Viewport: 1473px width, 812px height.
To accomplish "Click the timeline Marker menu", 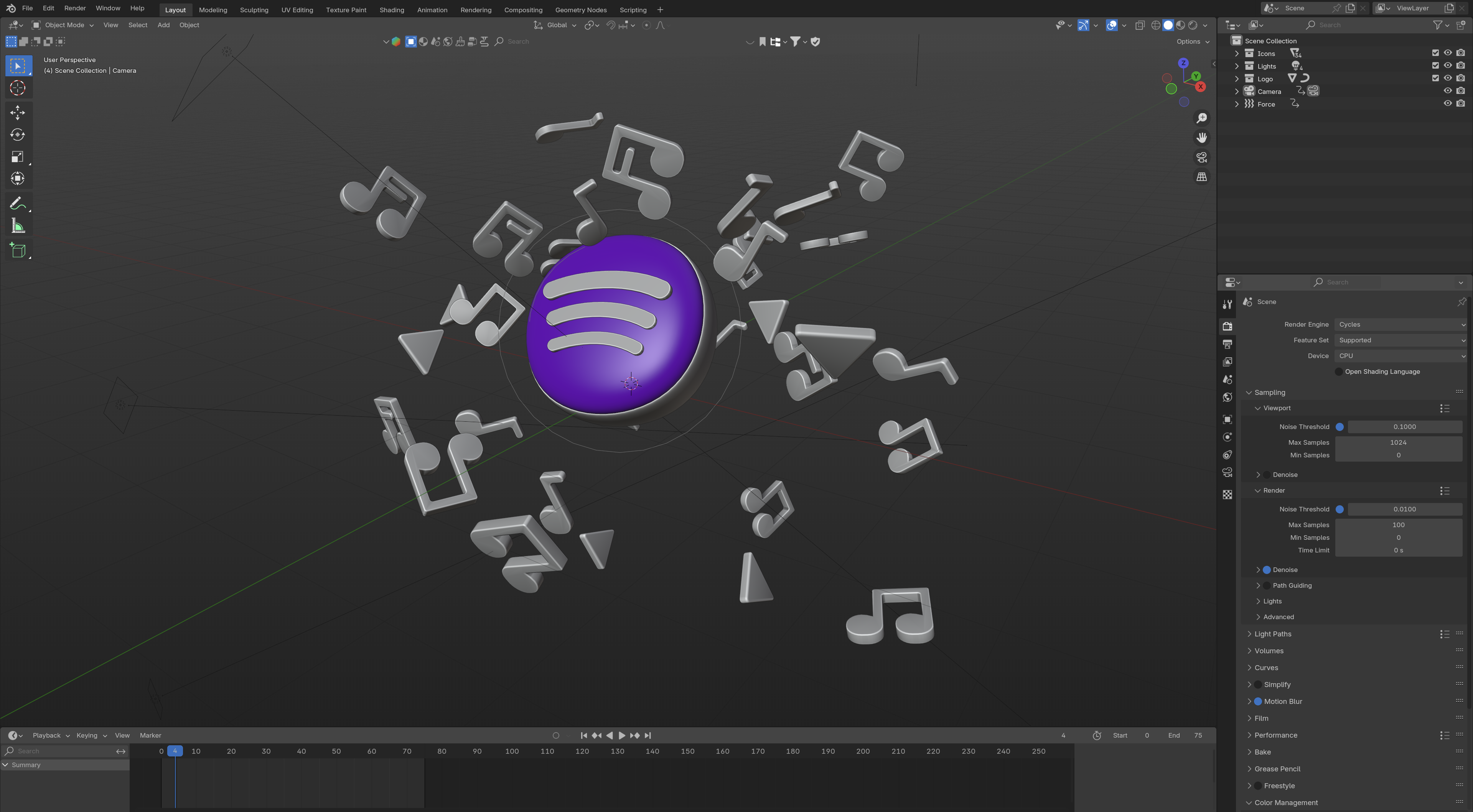I will pyautogui.click(x=150, y=735).
